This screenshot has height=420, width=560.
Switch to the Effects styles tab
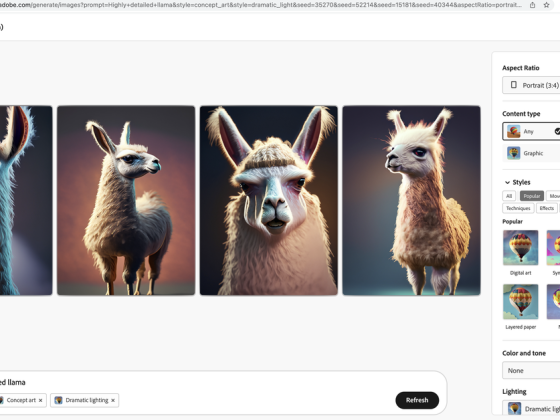pos(547,208)
